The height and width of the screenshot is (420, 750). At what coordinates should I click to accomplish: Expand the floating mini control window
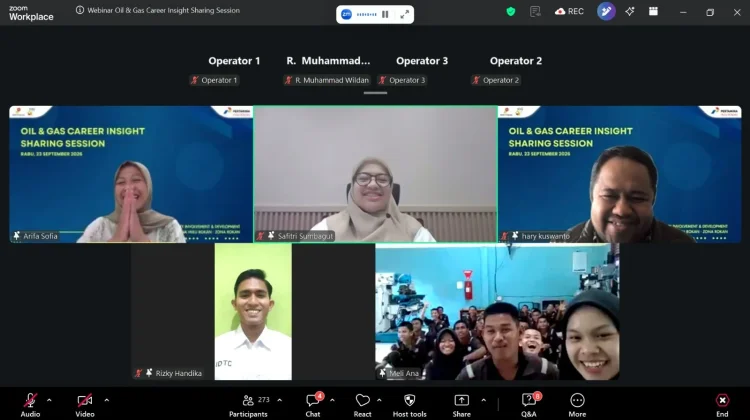pyautogui.click(x=405, y=14)
